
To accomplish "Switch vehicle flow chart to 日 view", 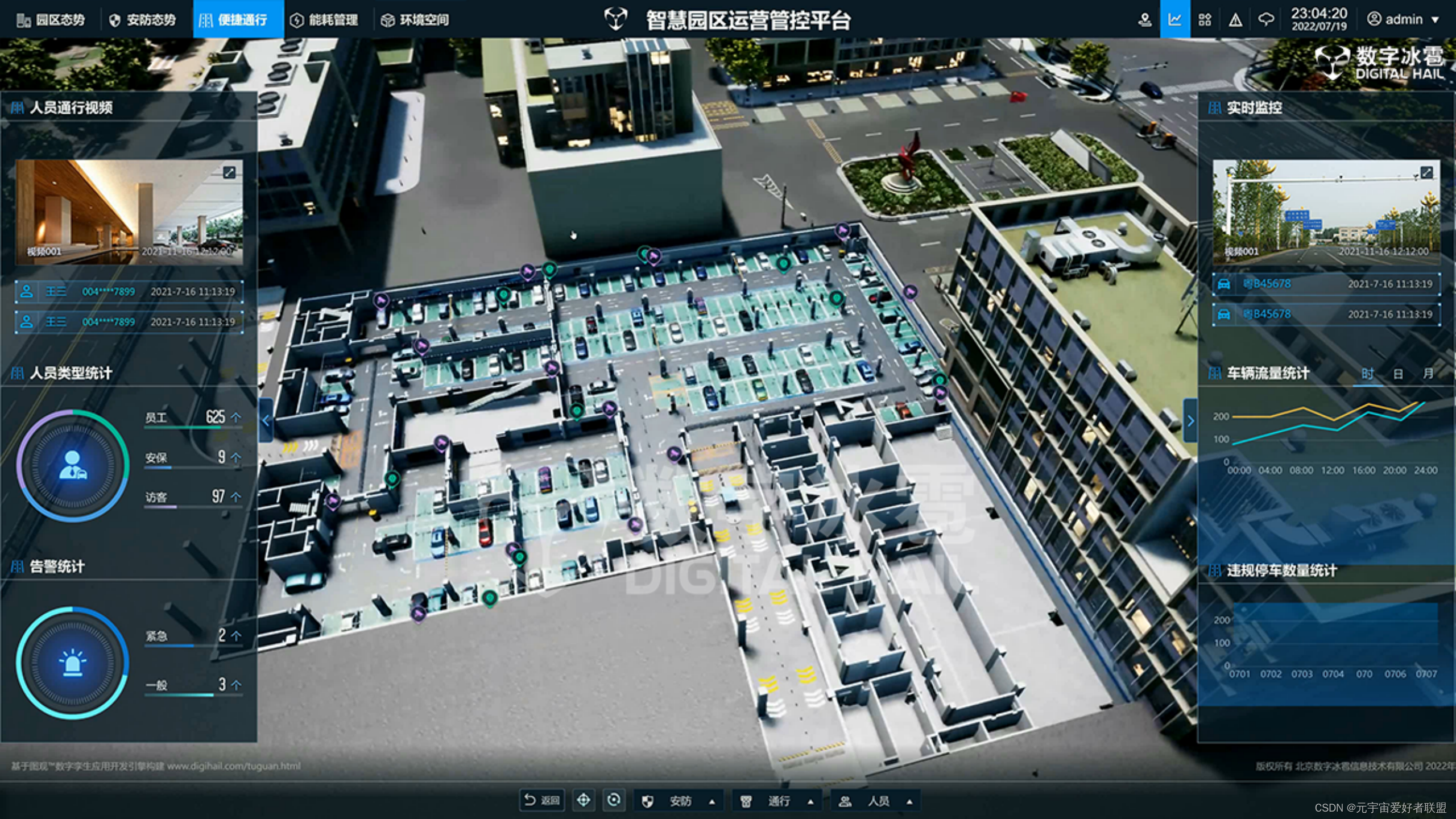I will click(1398, 374).
